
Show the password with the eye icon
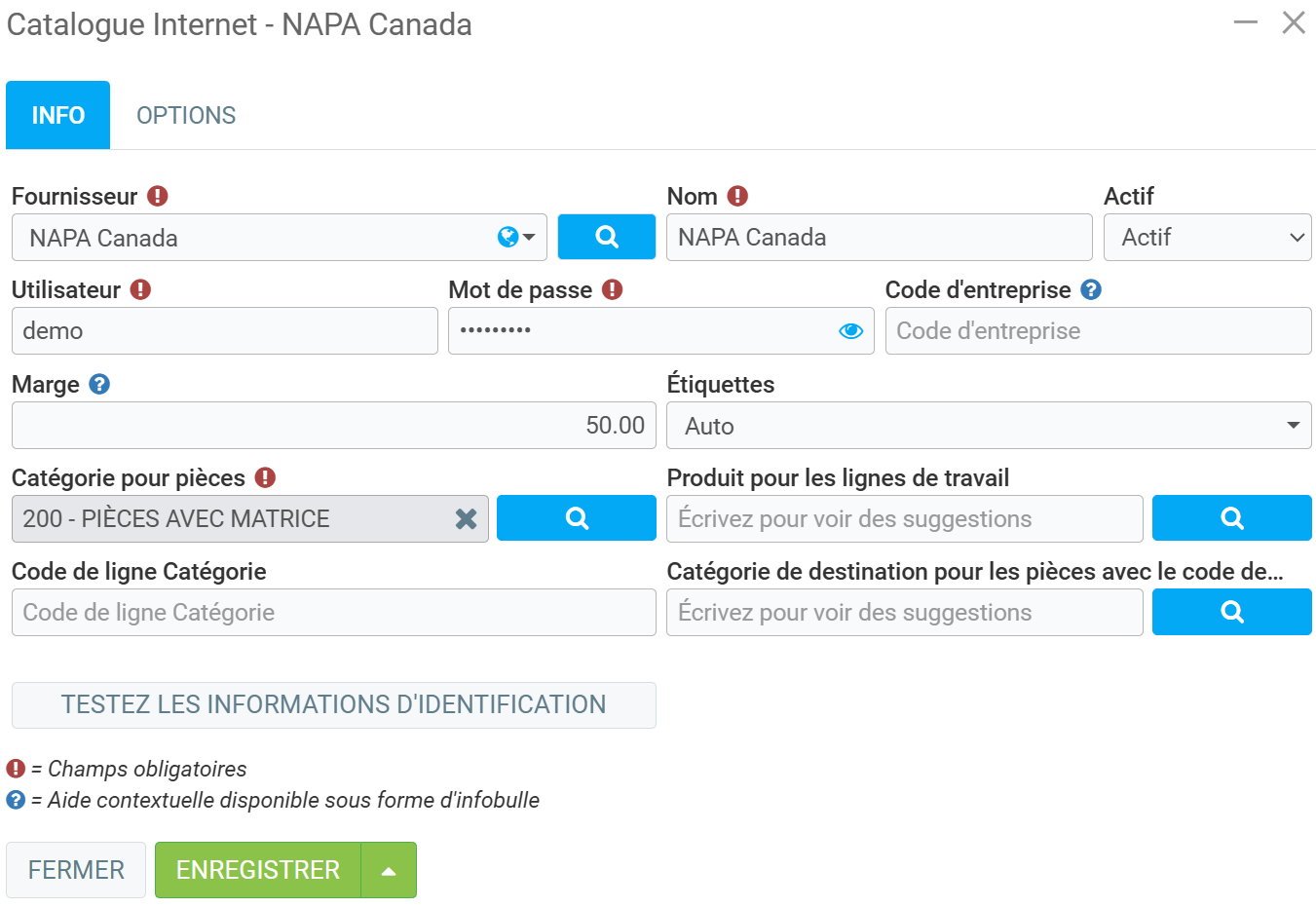pos(850,331)
